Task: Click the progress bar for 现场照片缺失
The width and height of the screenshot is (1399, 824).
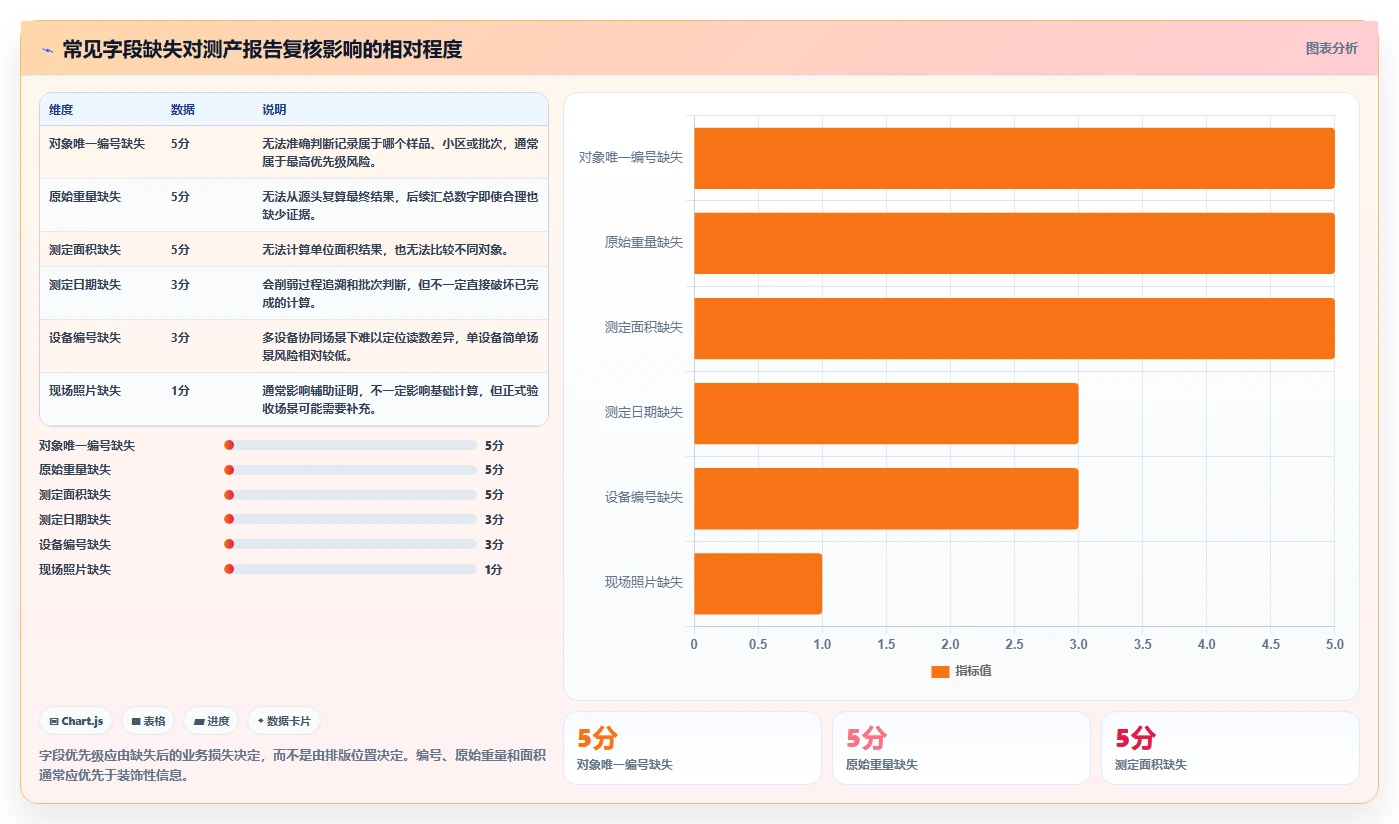Action: click(350, 570)
